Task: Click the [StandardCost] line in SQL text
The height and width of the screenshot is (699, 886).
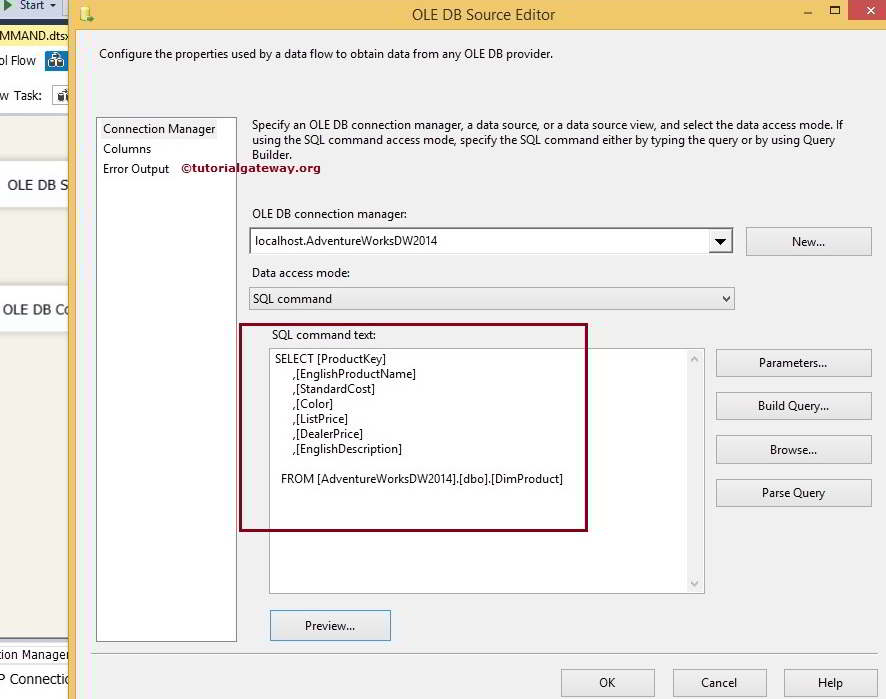Action: [334, 389]
